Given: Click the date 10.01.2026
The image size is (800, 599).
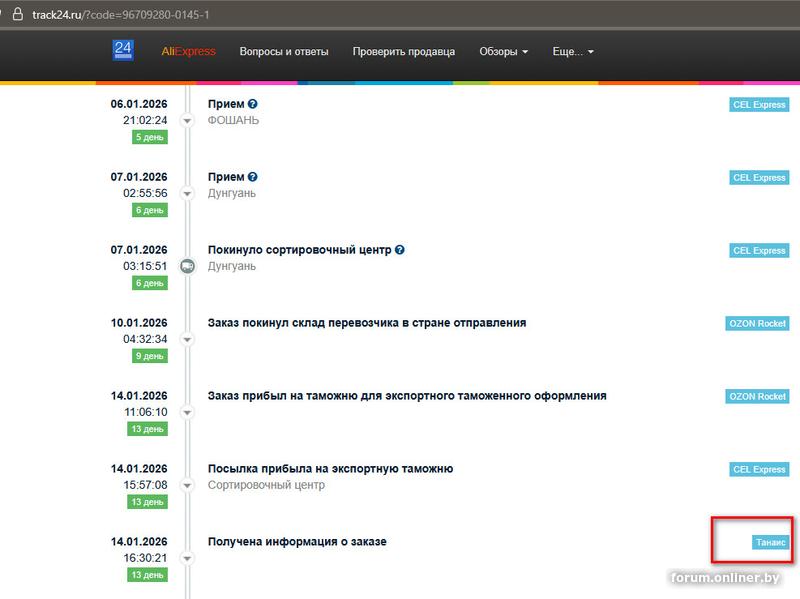Looking at the screenshot, I should [139, 323].
